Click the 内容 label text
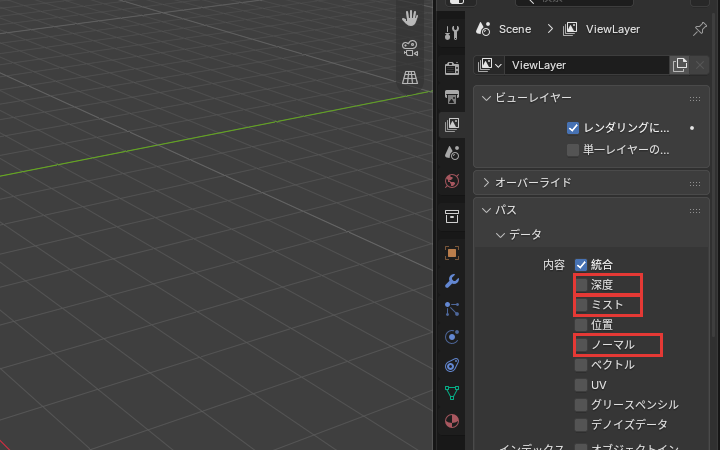The height and width of the screenshot is (450, 720). [554, 265]
